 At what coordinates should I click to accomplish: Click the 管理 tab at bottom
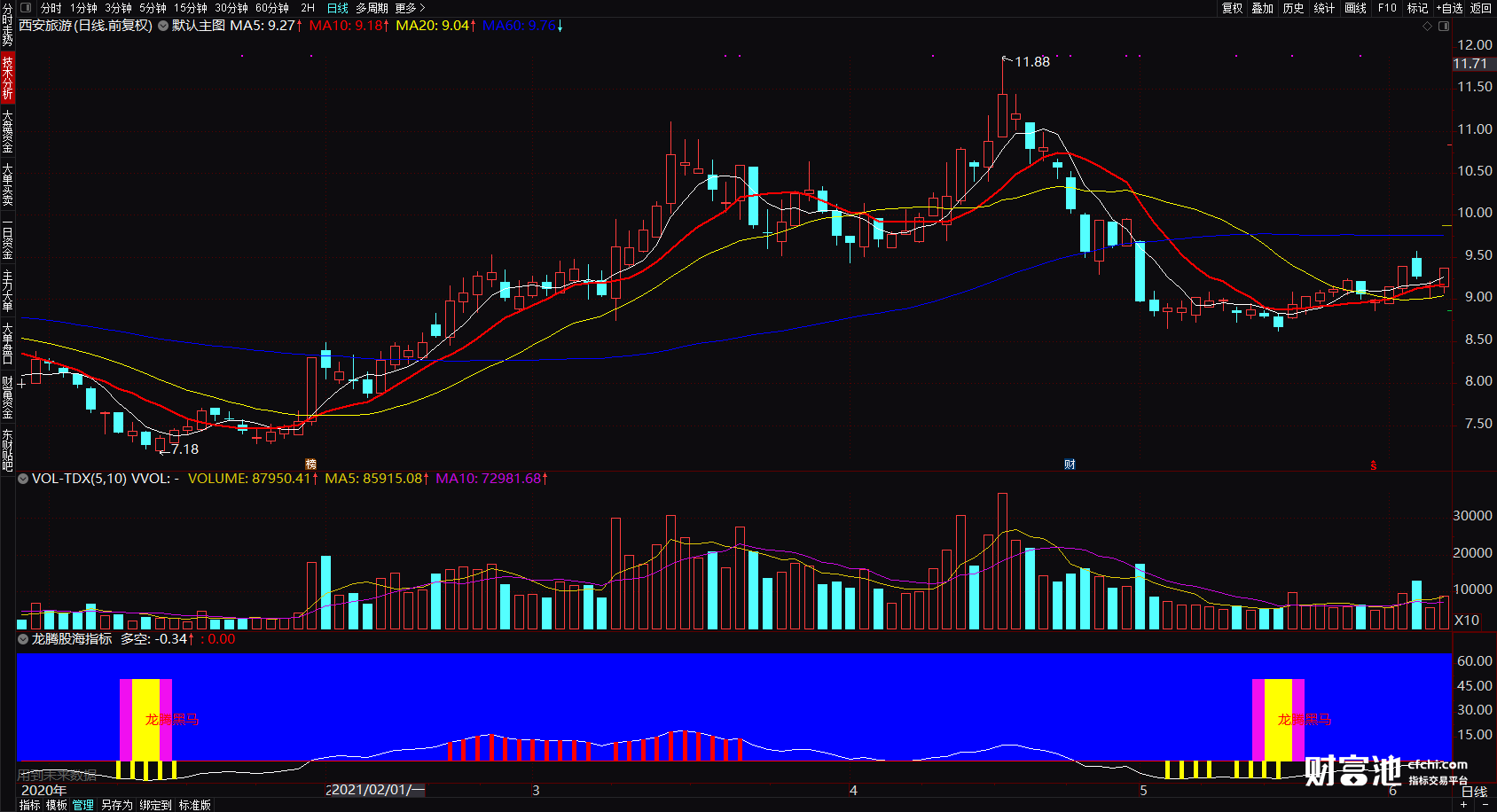pos(83,805)
